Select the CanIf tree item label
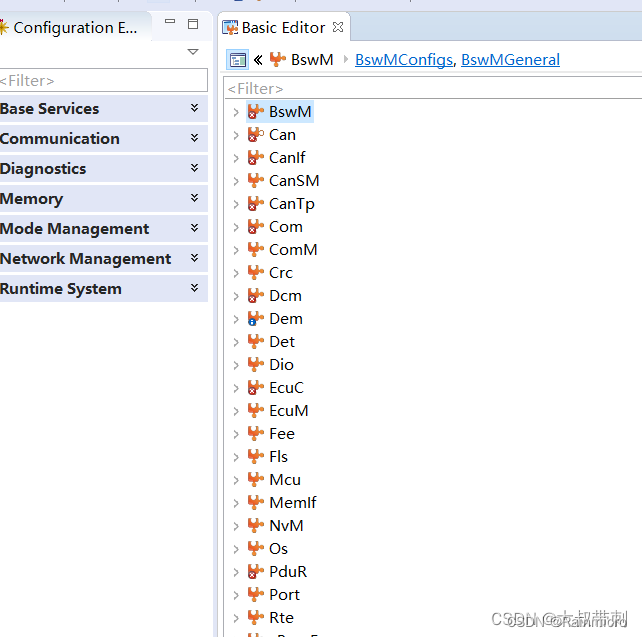 point(287,158)
